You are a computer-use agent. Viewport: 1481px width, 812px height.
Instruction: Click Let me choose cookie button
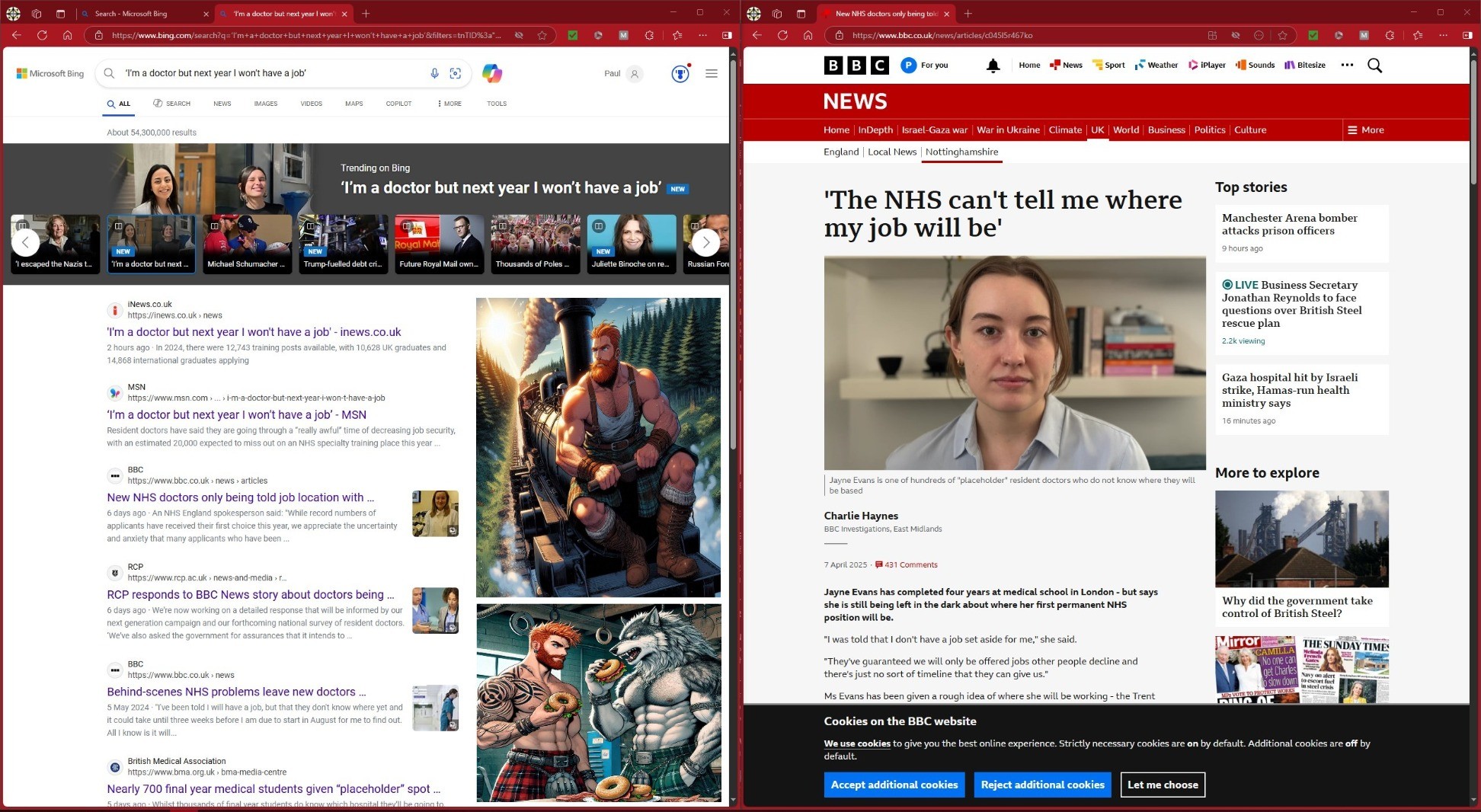coord(1163,785)
